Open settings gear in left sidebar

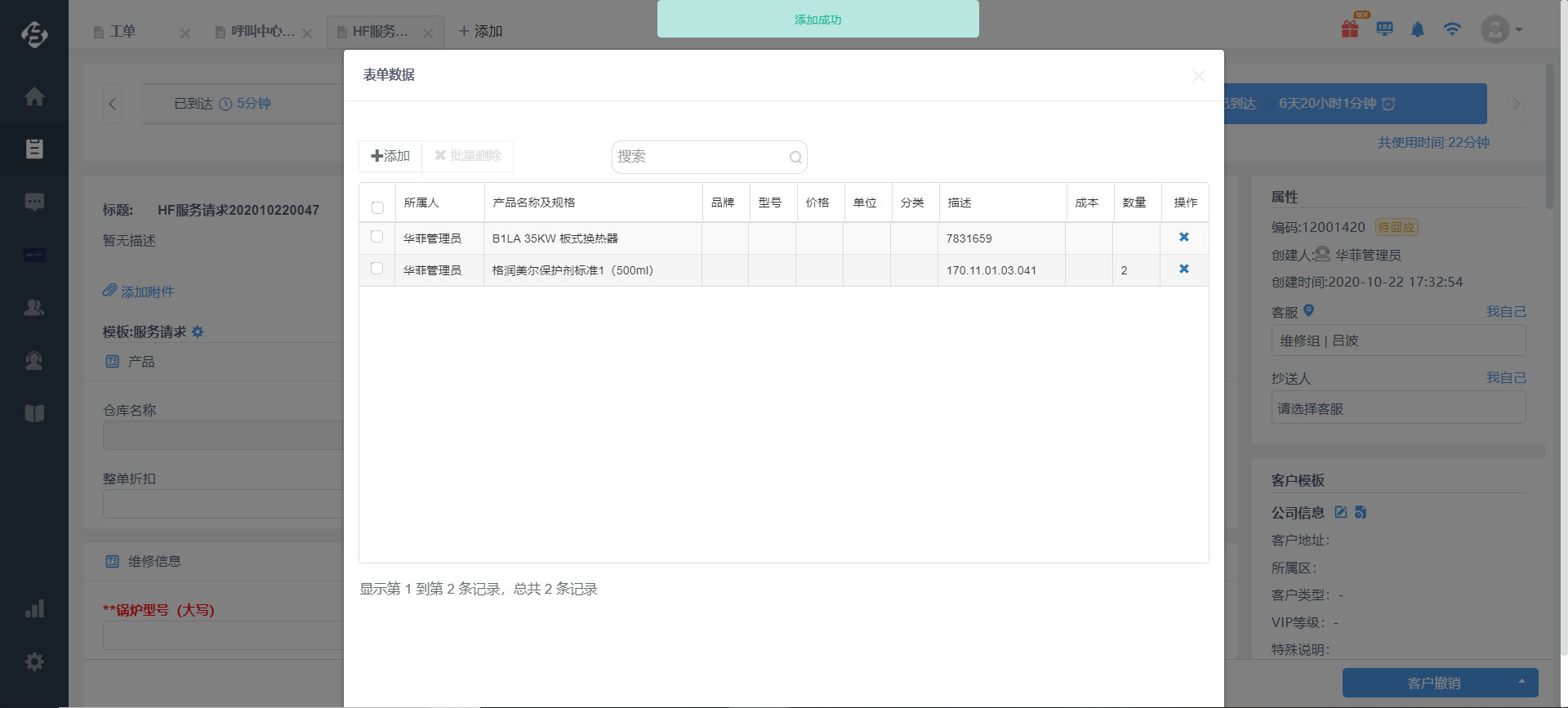tap(34, 661)
